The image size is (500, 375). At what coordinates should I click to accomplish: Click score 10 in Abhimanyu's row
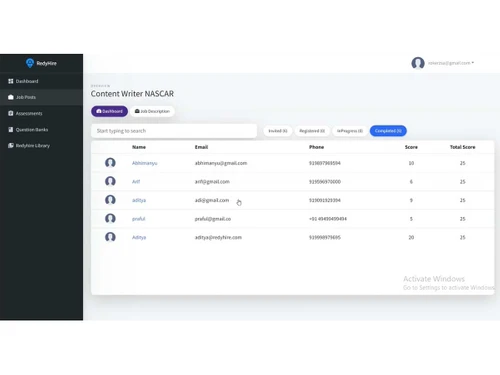(x=411, y=163)
